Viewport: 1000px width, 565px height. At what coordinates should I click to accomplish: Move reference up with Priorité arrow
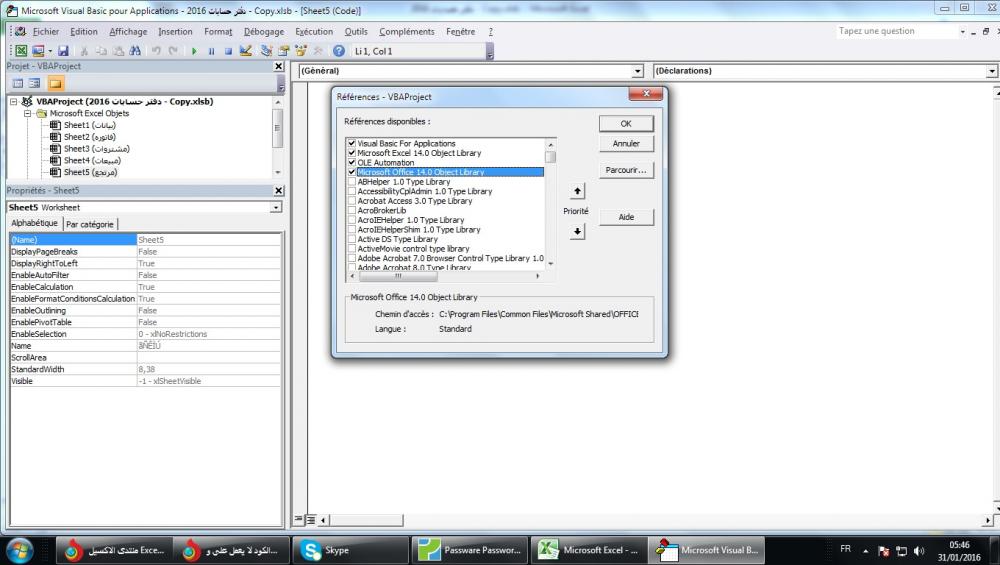click(577, 191)
